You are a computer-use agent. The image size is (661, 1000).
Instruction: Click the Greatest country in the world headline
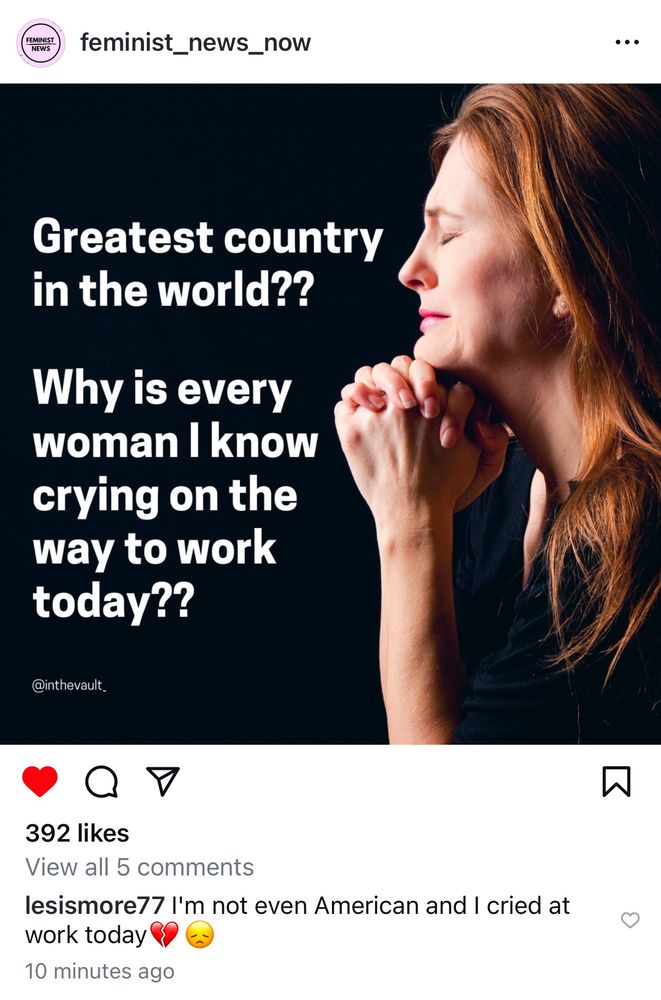pos(207,263)
